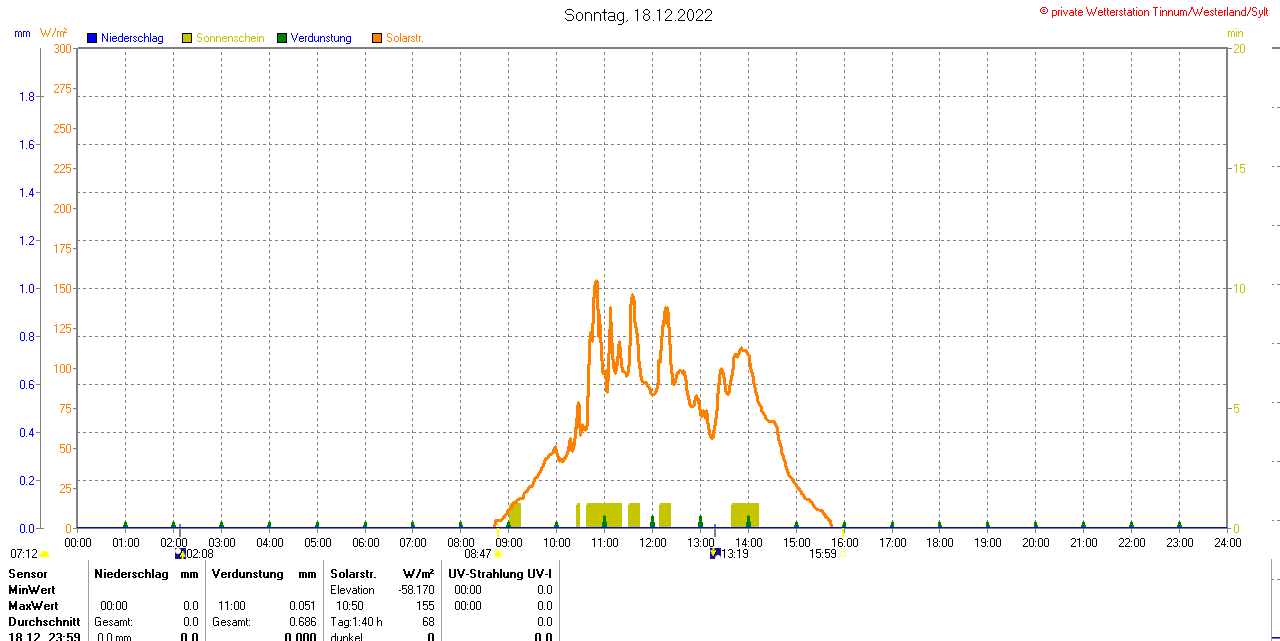
Task: Click the moon icon at 02:08
Action: (180, 553)
